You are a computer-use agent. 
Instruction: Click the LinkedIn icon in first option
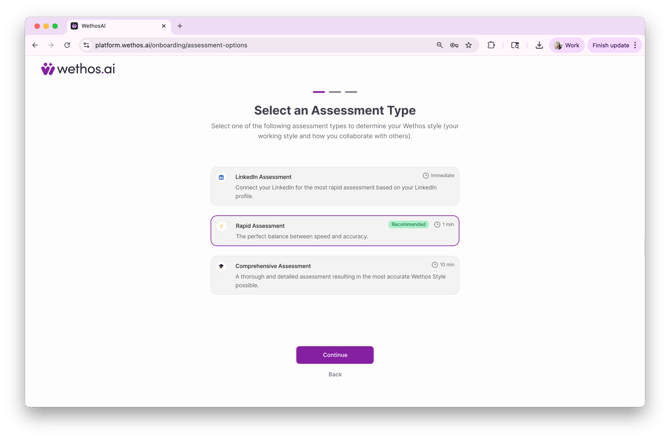(222, 177)
